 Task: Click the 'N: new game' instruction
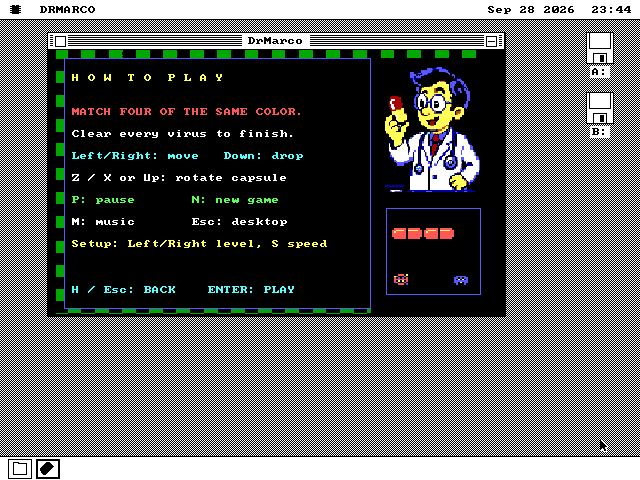[x=235, y=200]
